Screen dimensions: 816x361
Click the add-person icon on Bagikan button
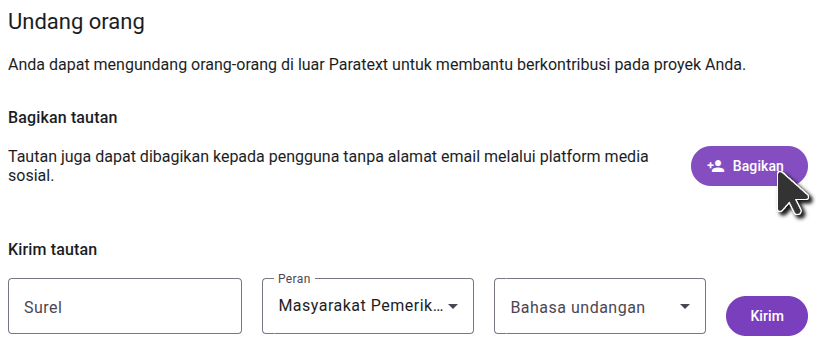coord(716,166)
